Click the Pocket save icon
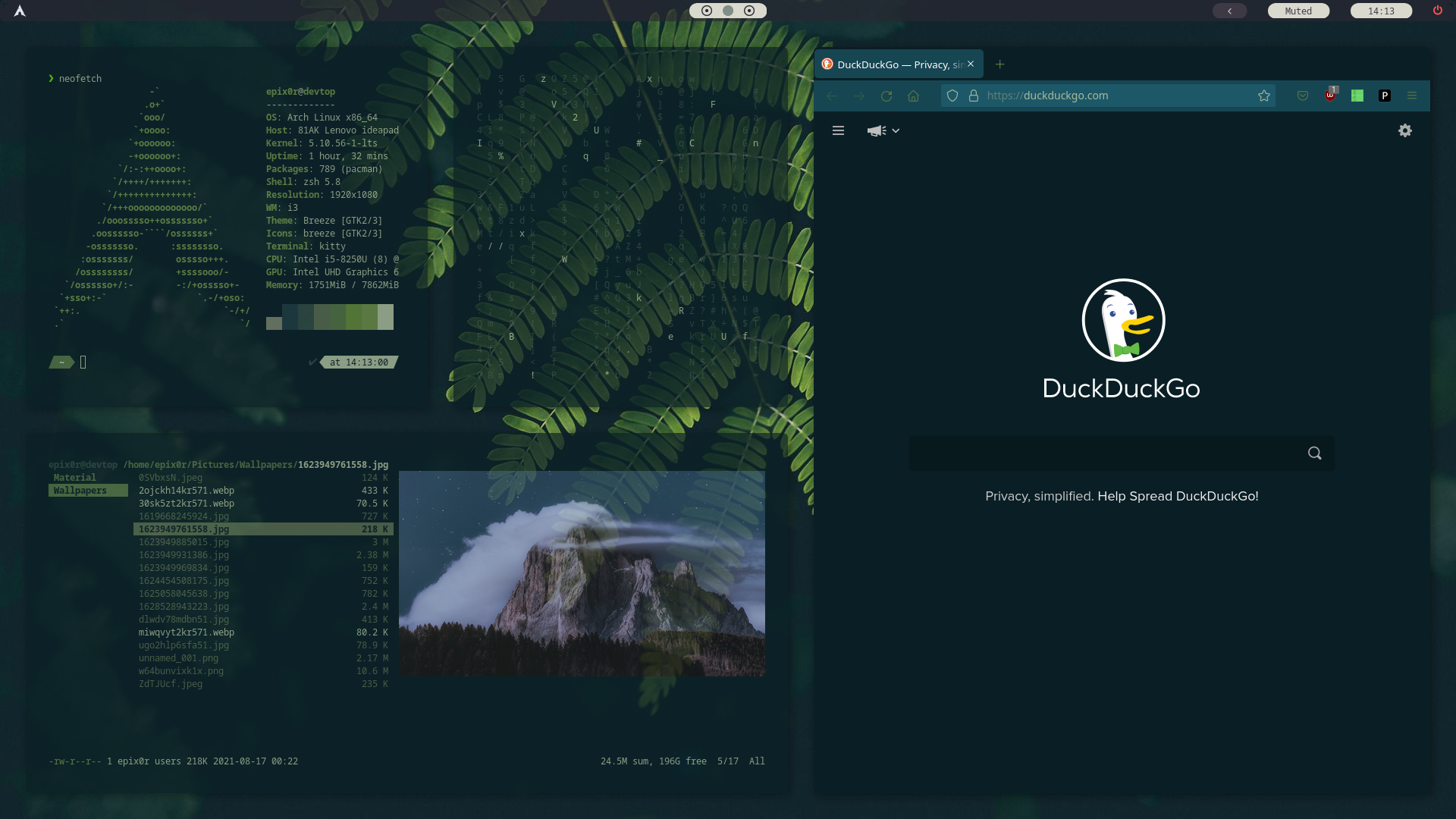Viewport: 1456px width, 819px height. [1303, 96]
